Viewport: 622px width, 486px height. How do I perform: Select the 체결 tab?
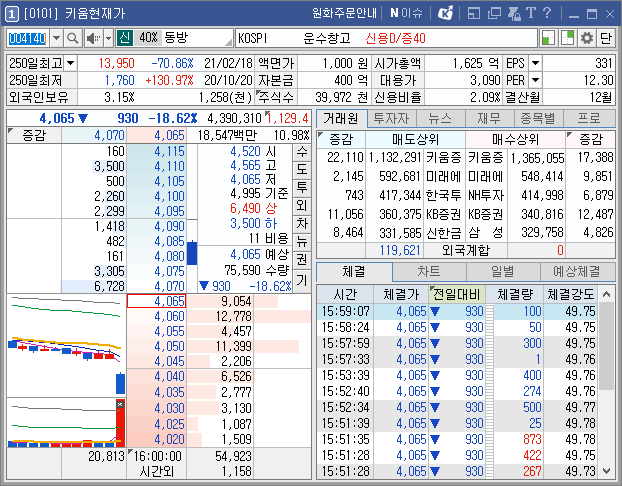(x=354, y=272)
